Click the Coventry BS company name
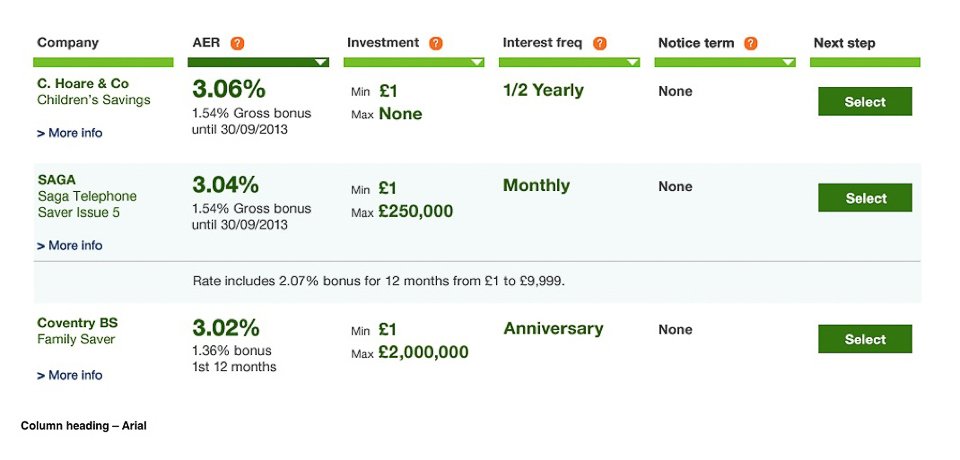This screenshot has width=960, height=460. 78,323
